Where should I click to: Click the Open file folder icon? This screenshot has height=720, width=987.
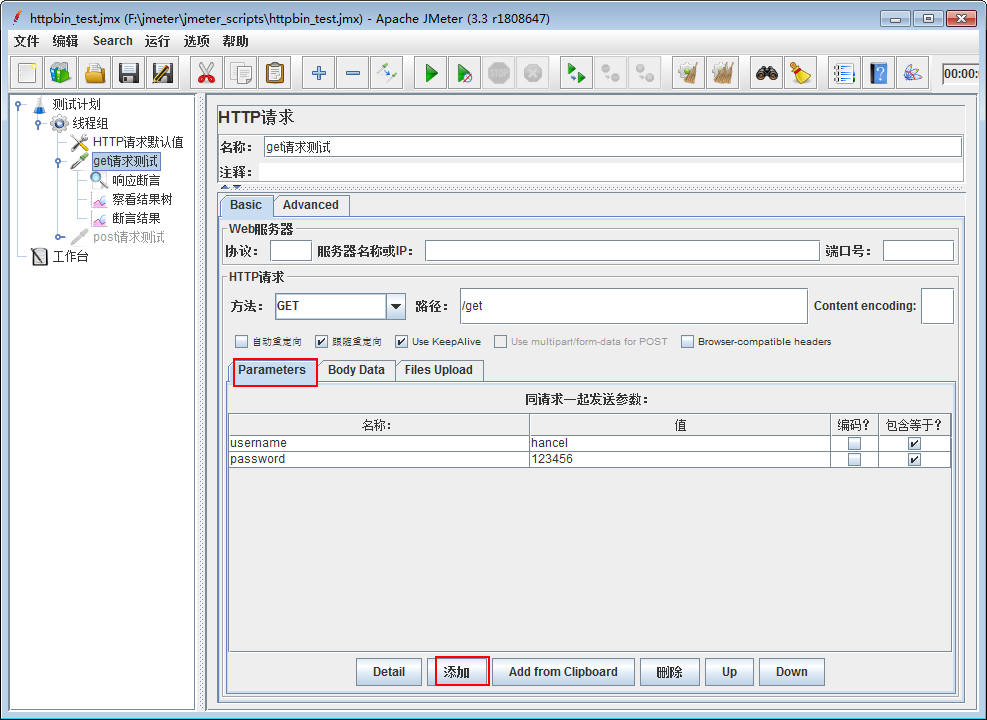coord(94,73)
